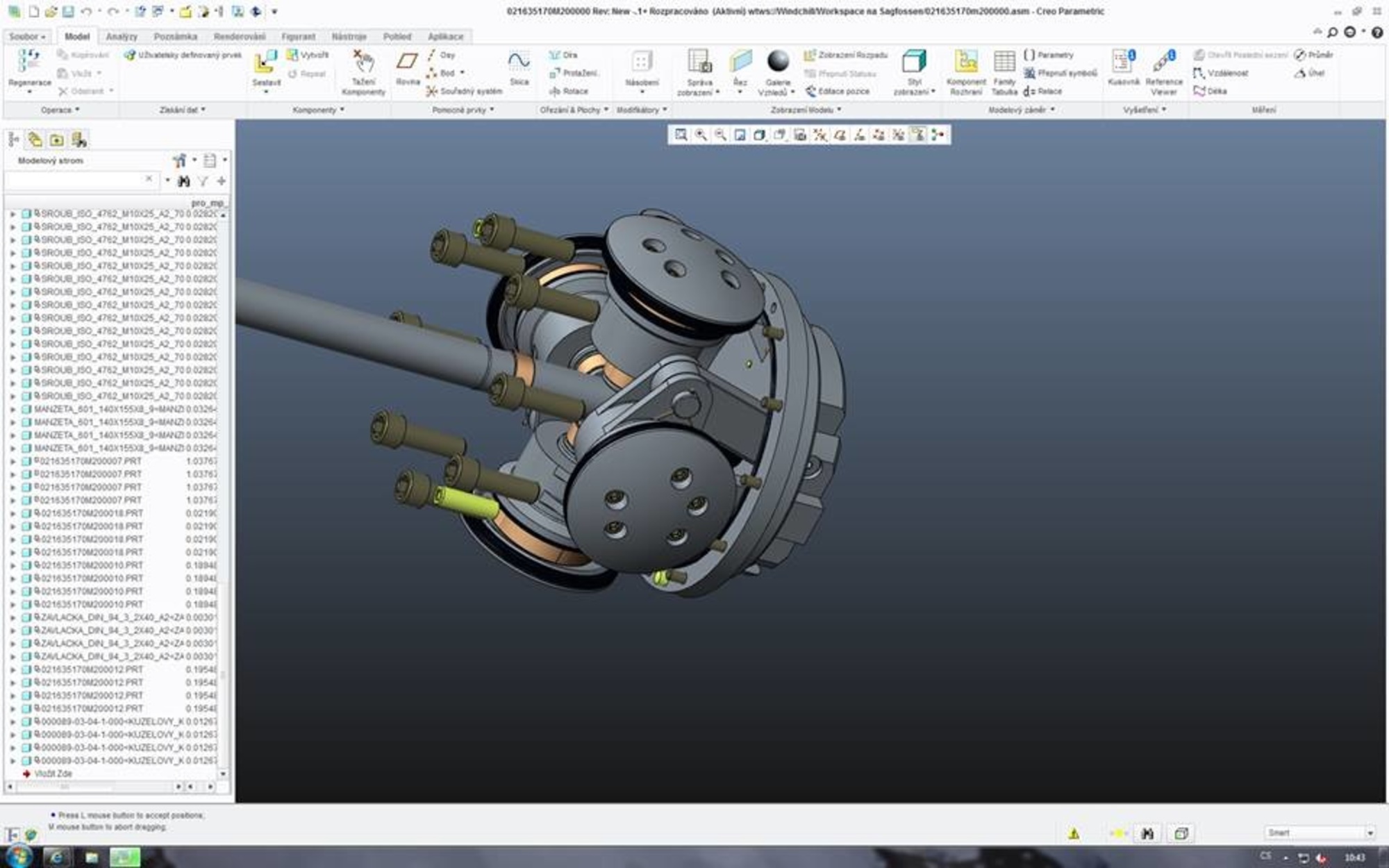Click the Vzdálenost measure button

1221,73
